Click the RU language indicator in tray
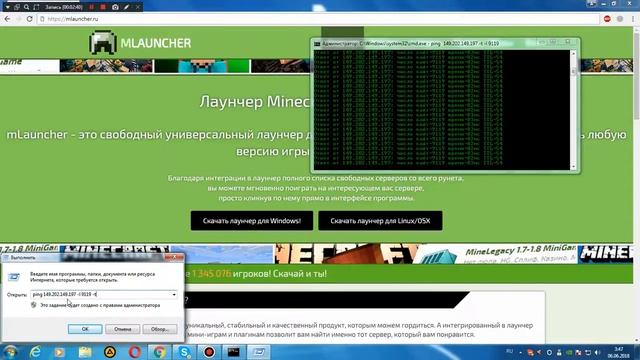Image resolution: width=640 pixels, height=360 pixels. pos(509,351)
